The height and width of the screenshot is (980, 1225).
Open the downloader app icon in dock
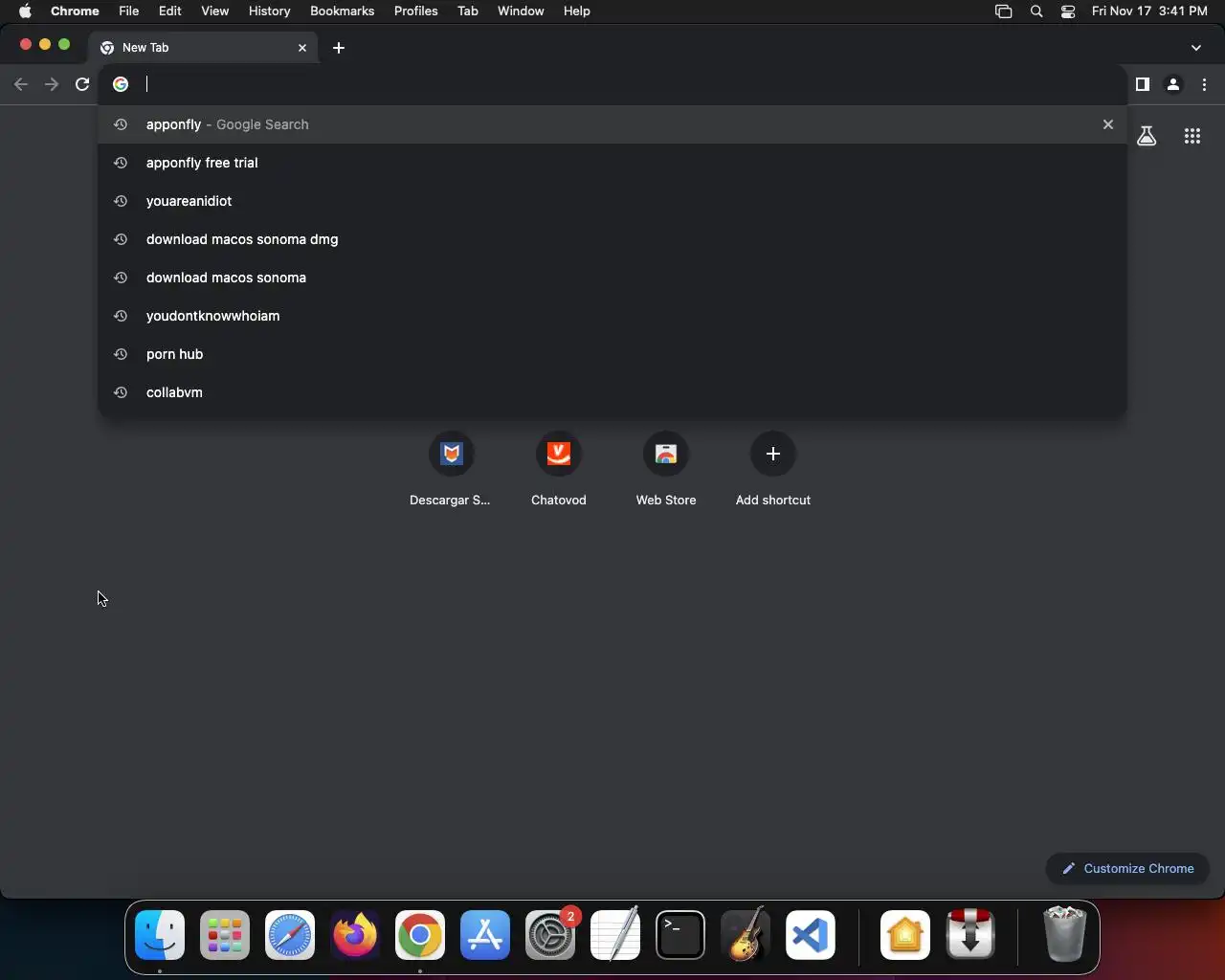[x=970, y=935]
